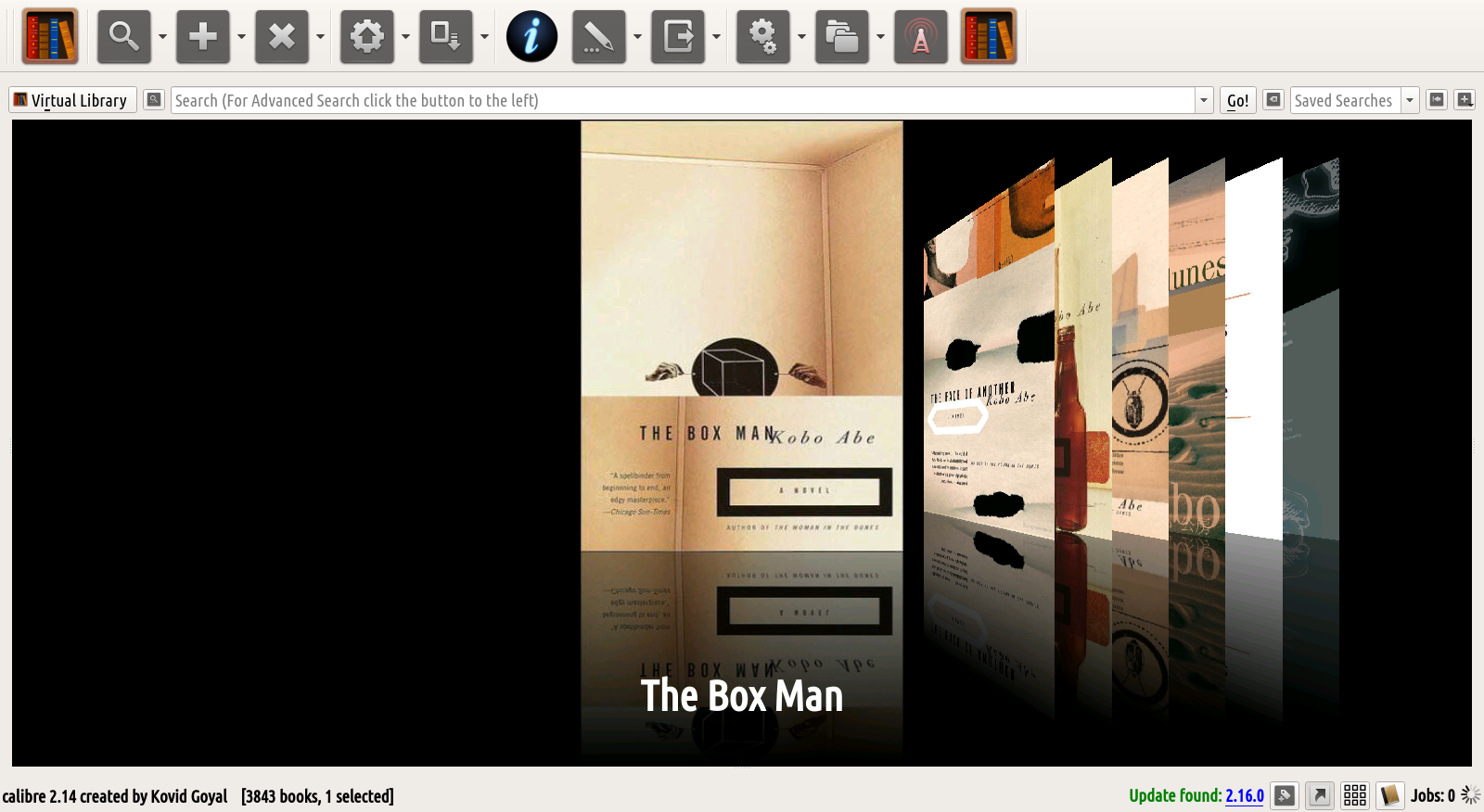Click the stacked folders toolbar icon

point(841,37)
